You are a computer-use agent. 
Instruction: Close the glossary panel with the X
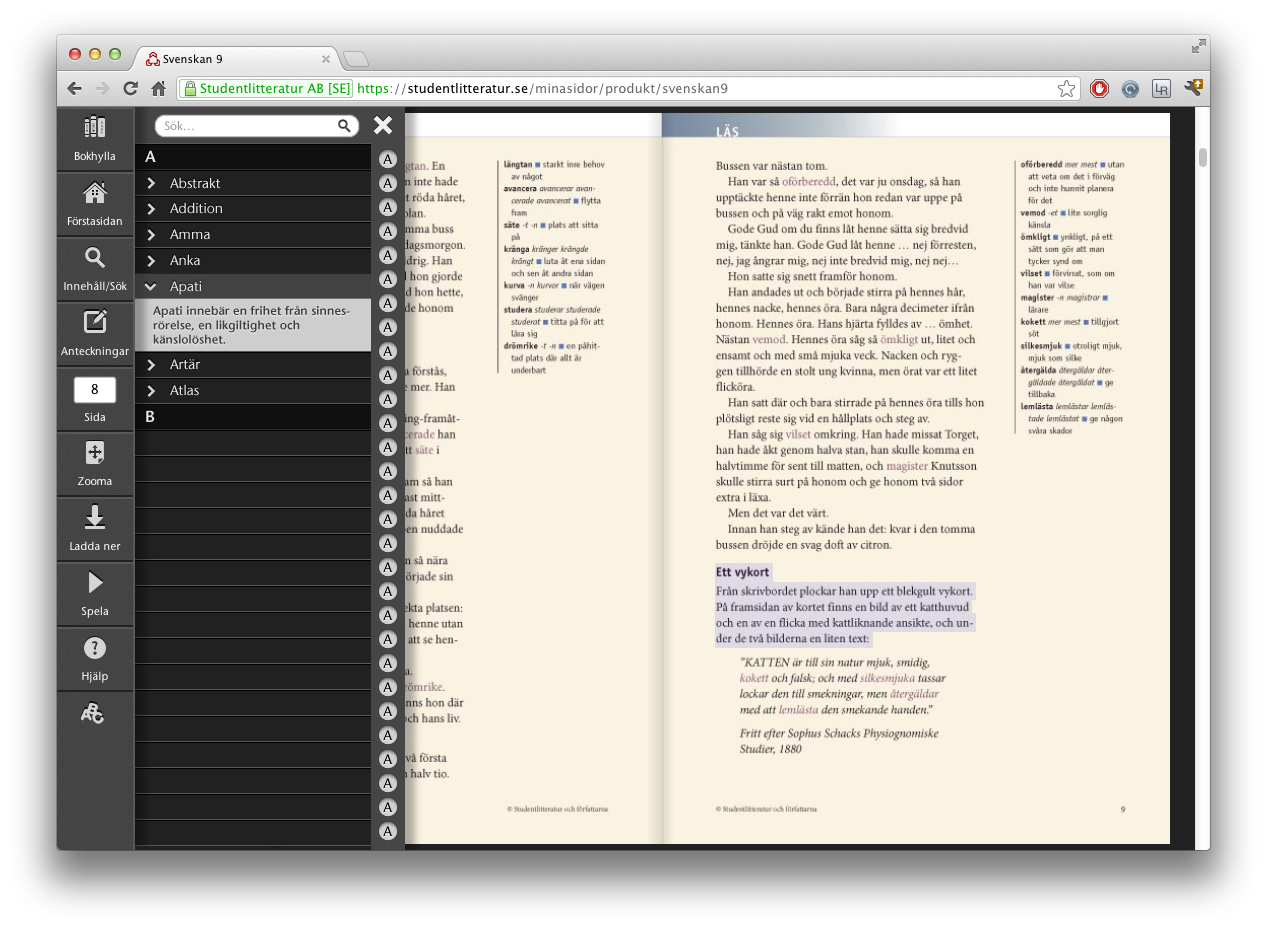pos(383,125)
